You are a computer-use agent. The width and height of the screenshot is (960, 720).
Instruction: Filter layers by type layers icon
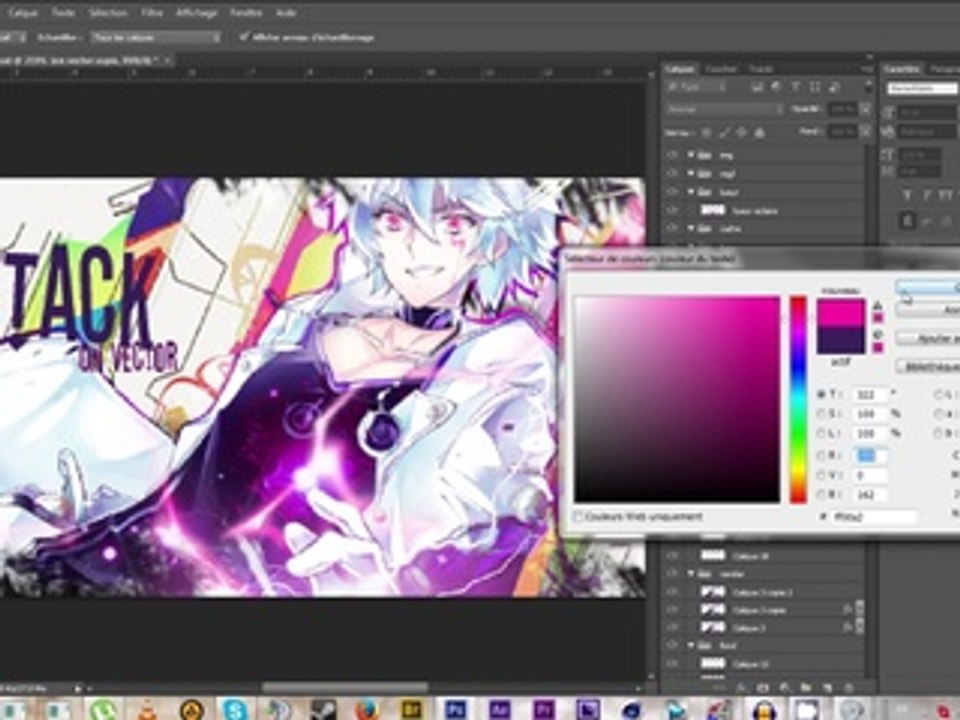coord(795,88)
